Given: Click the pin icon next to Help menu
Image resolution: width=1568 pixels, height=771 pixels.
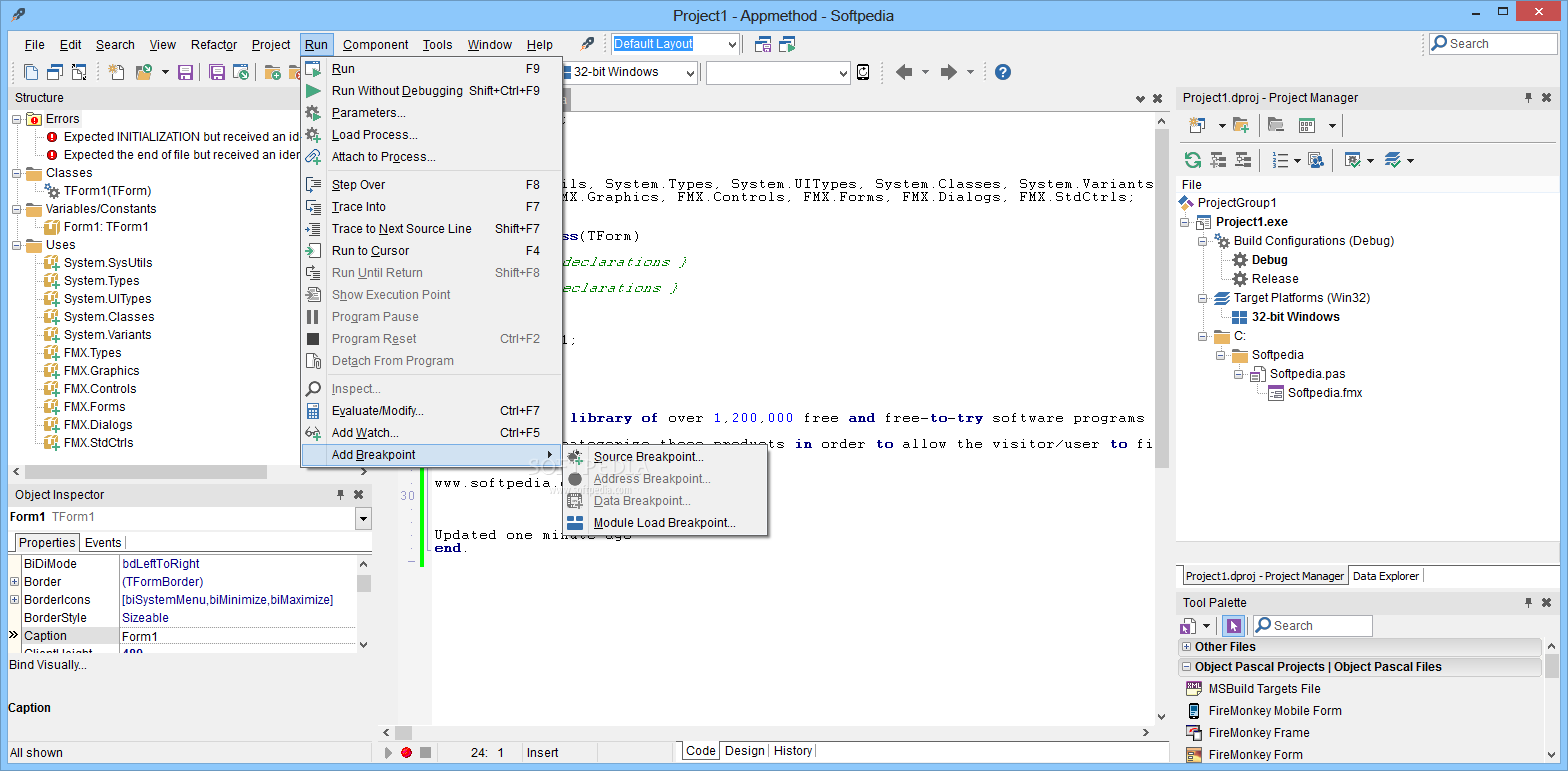Looking at the screenshot, I should pyautogui.click(x=587, y=44).
